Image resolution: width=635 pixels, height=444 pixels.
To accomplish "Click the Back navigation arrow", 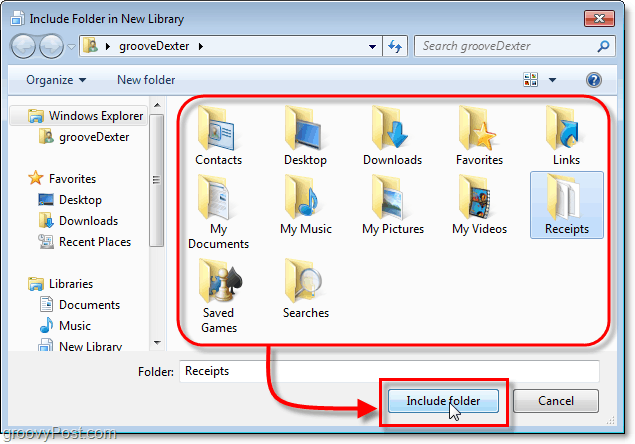I will tap(23, 46).
